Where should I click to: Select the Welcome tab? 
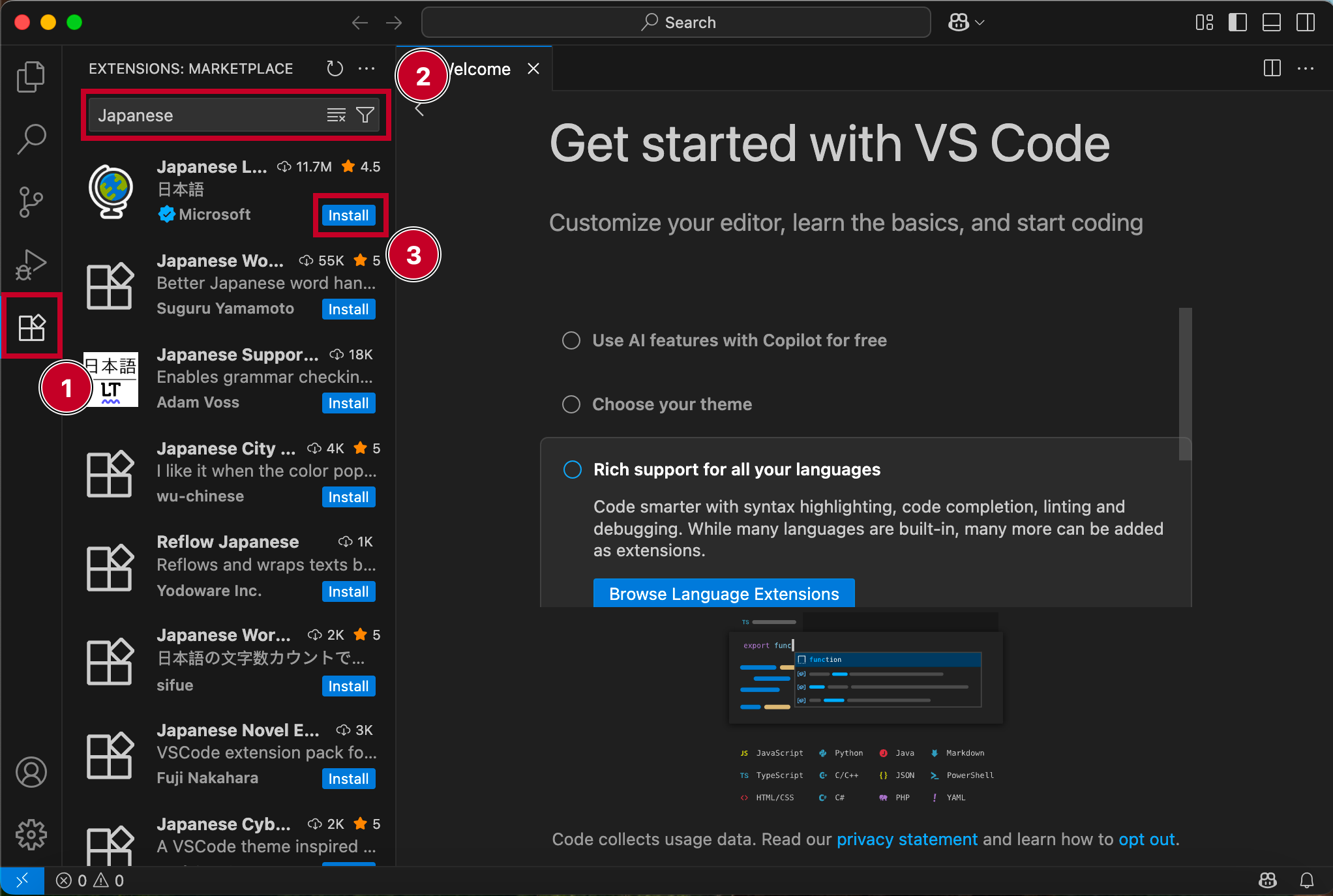(475, 68)
